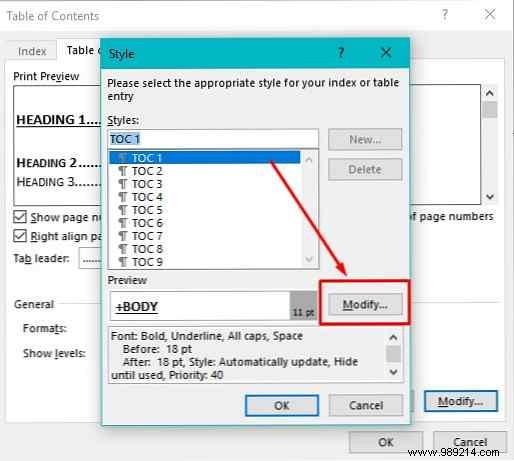Select TOC 4 in styles list
The image size is (514, 461).
click(x=204, y=197)
